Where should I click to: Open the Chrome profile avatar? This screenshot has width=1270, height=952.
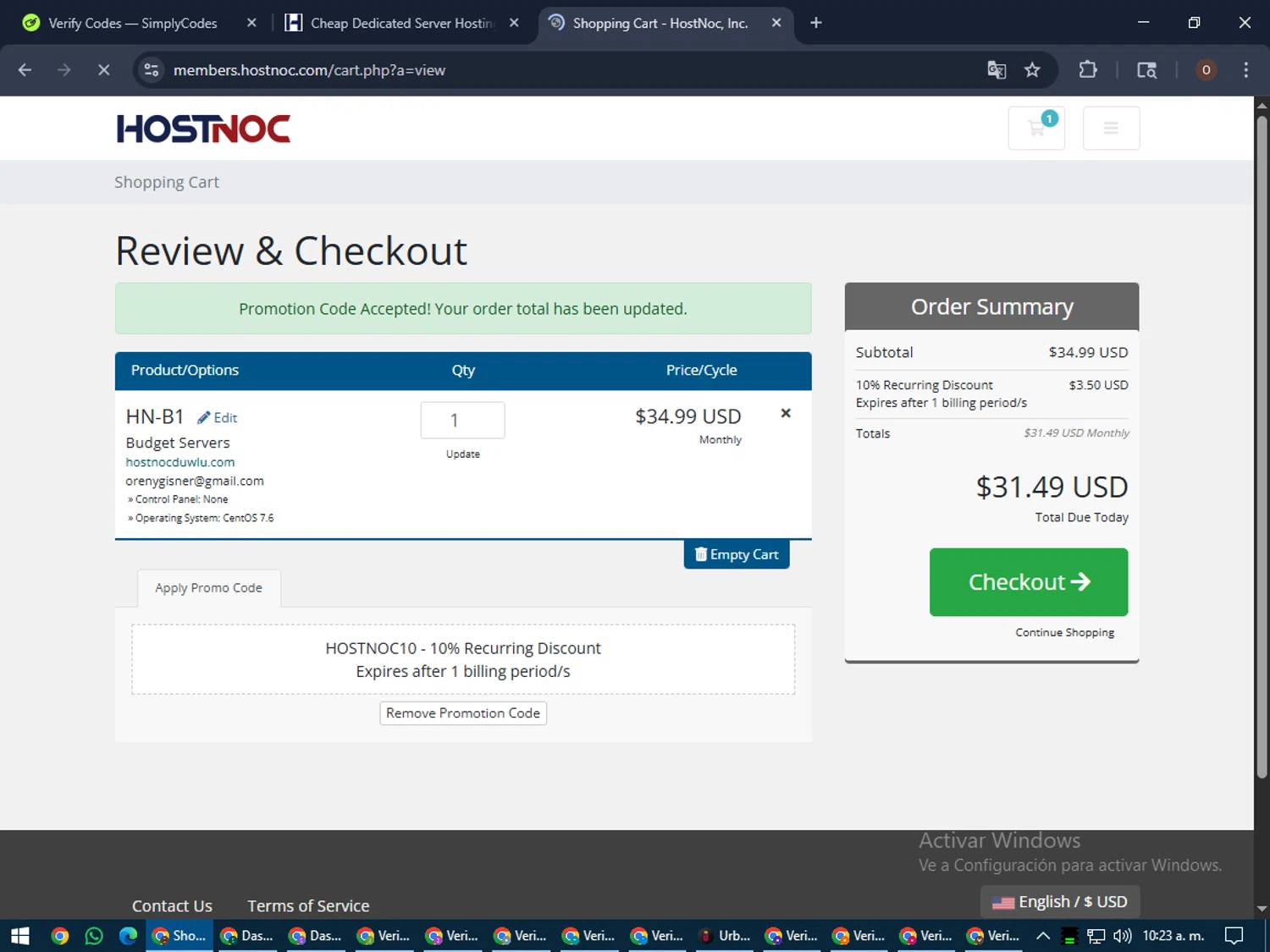click(x=1206, y=70)
